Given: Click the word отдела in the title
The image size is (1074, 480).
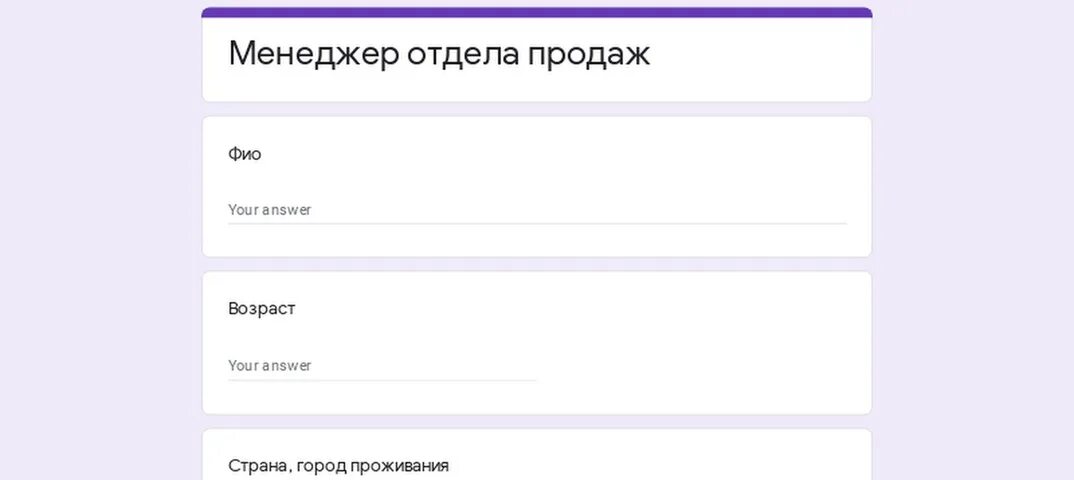Looking at the screenshot, I should pos(463,55).
